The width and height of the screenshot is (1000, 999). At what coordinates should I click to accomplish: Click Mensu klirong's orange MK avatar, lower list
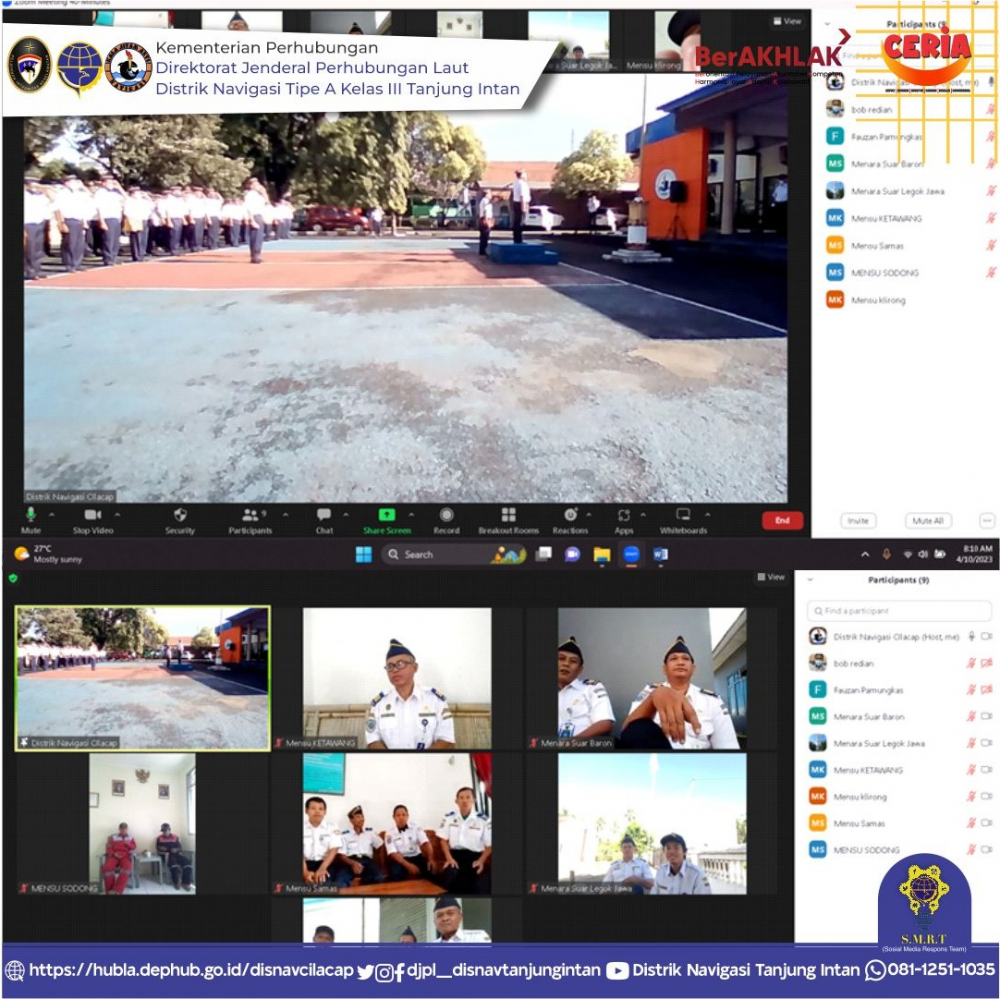pos(818,796)
